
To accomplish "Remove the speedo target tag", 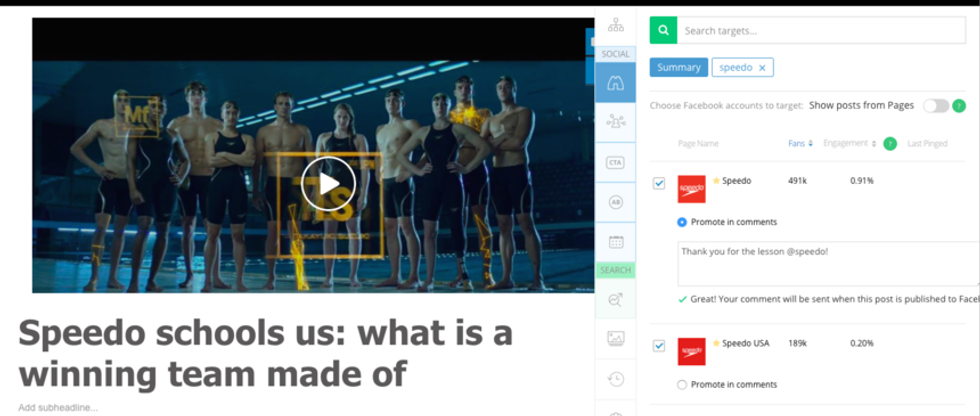I will tap(762, 68).
